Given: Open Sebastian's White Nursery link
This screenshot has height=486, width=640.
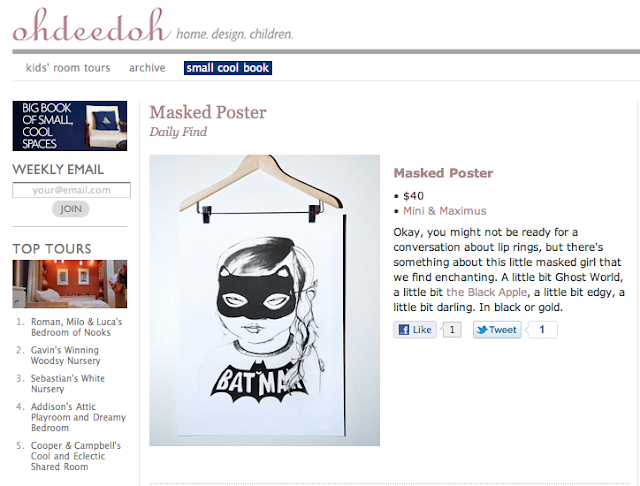Looking at the screenshot, I should [68, 384].
